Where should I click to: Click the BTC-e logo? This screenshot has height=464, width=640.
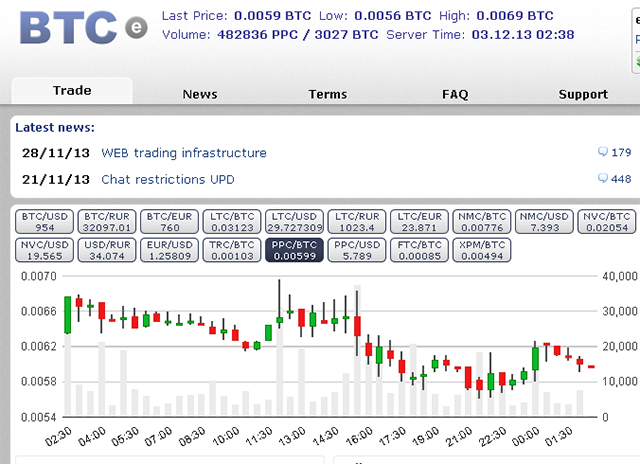[84, 27]
